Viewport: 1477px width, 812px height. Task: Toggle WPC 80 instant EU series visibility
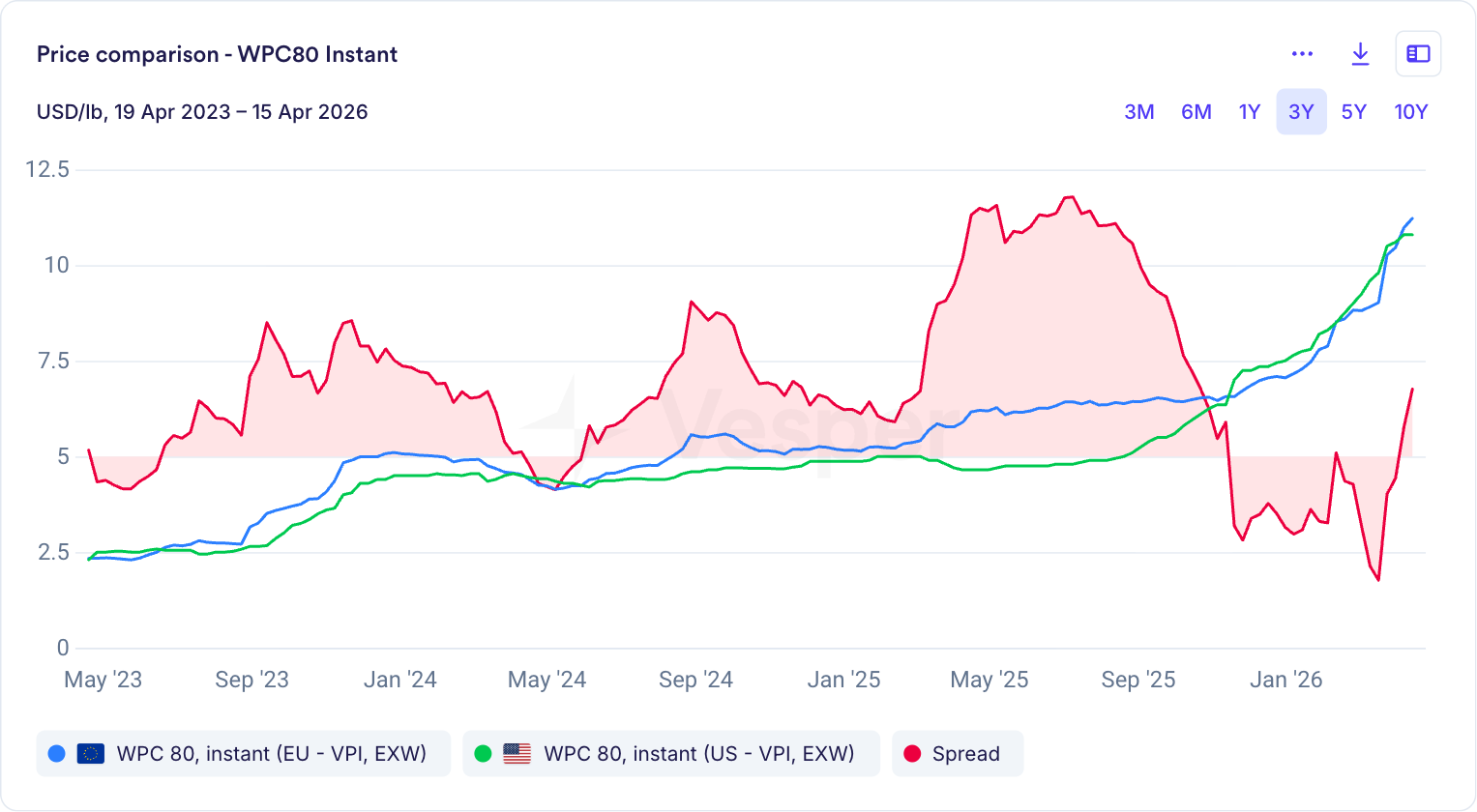[x=271, y=754]
